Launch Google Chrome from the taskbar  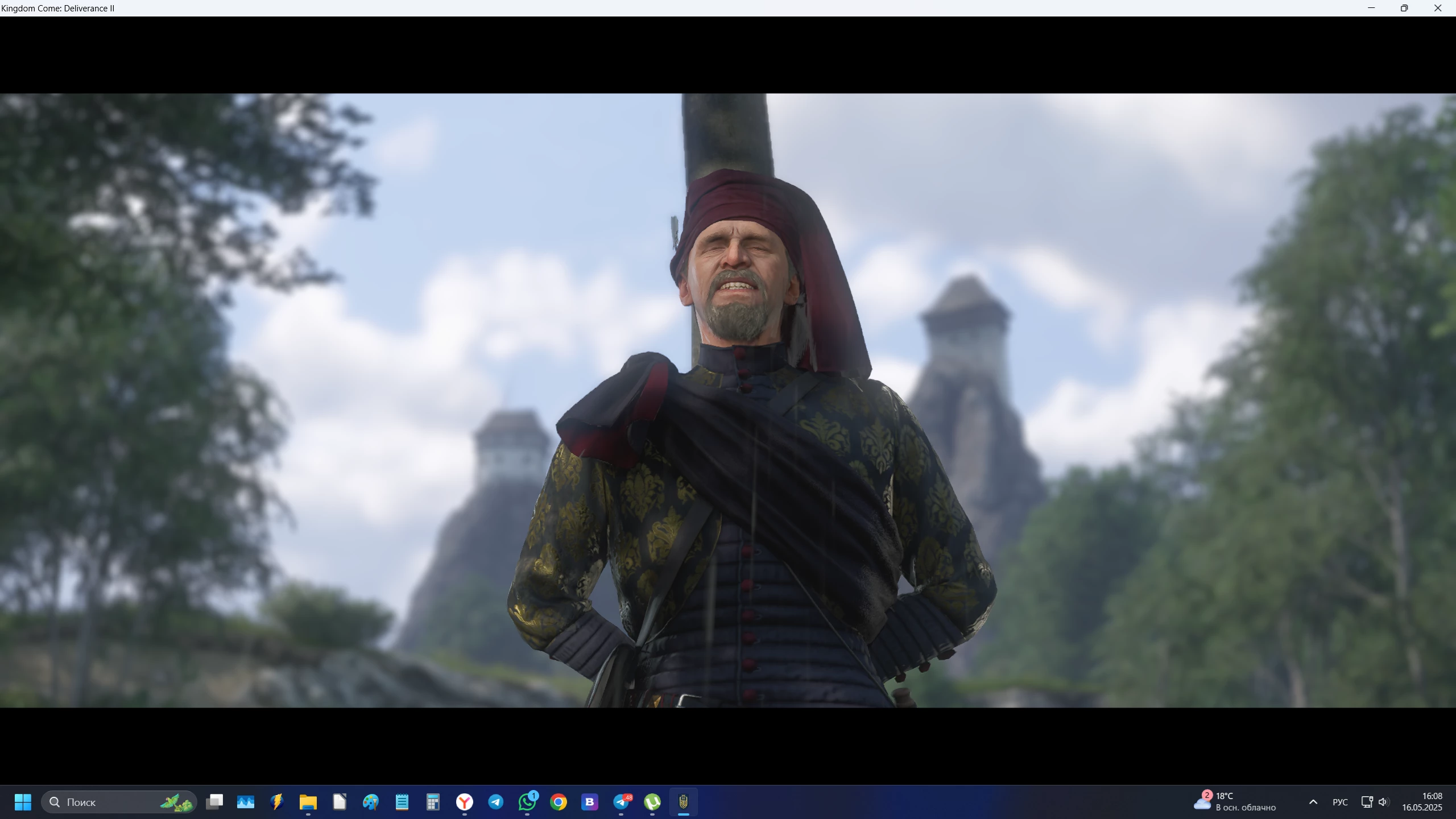[559, 802]
